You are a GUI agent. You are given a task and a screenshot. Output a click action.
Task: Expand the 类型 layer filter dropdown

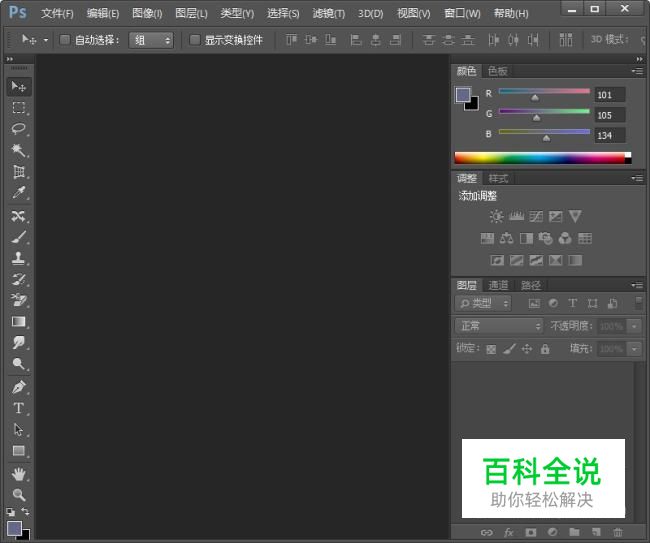(x=483, y=303)
